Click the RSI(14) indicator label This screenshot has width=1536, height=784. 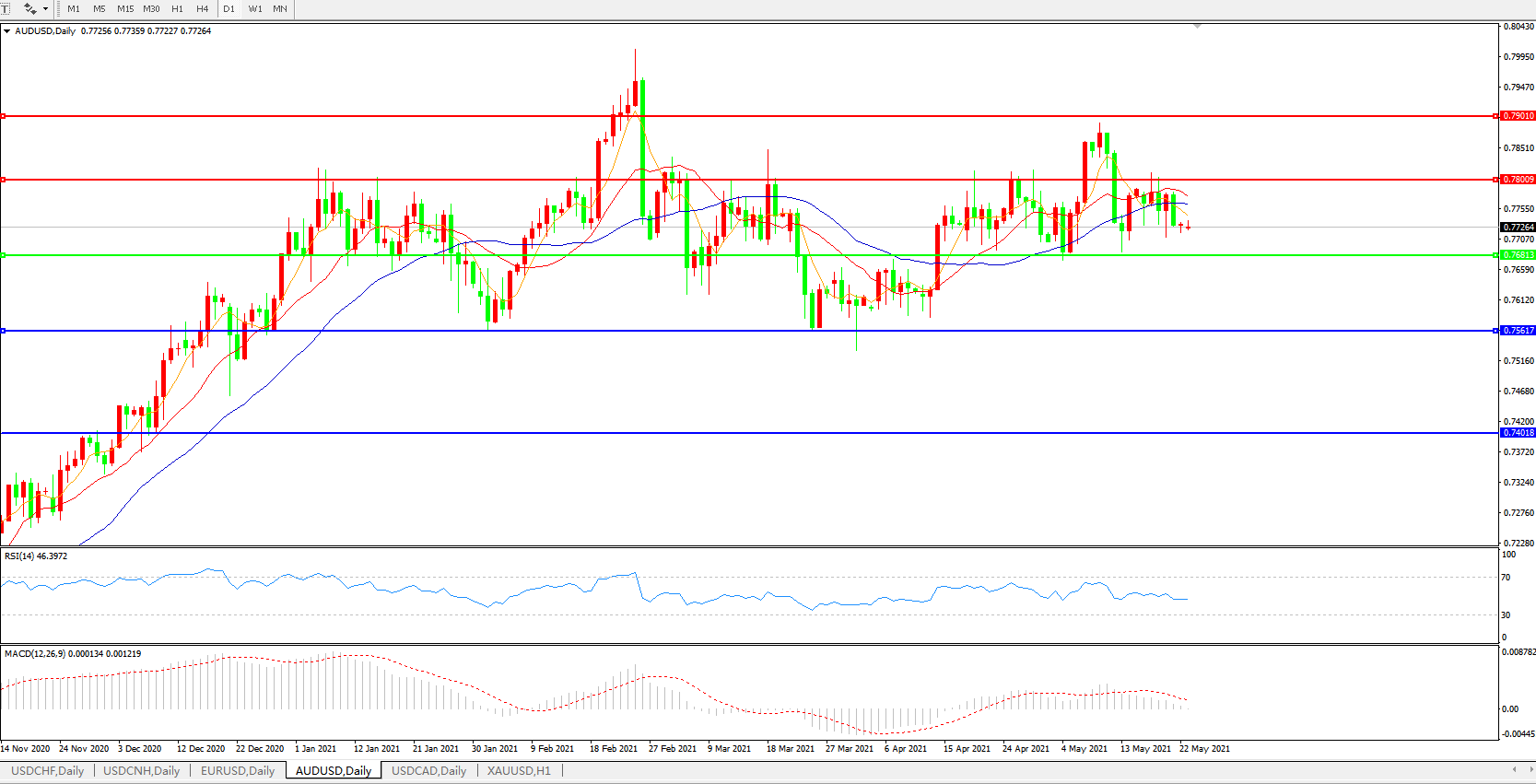36,556
